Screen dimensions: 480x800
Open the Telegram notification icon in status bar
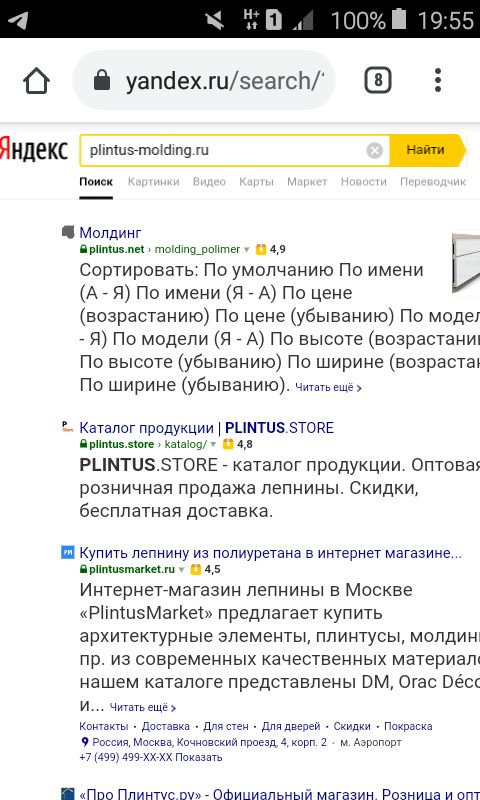tap(18, 20)
